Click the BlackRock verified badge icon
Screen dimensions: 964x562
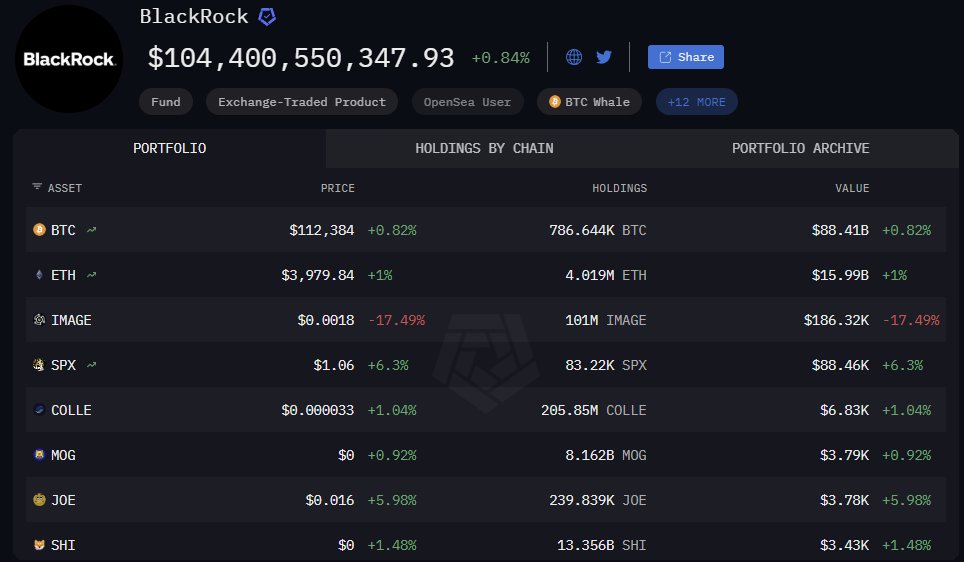[267, 17]
